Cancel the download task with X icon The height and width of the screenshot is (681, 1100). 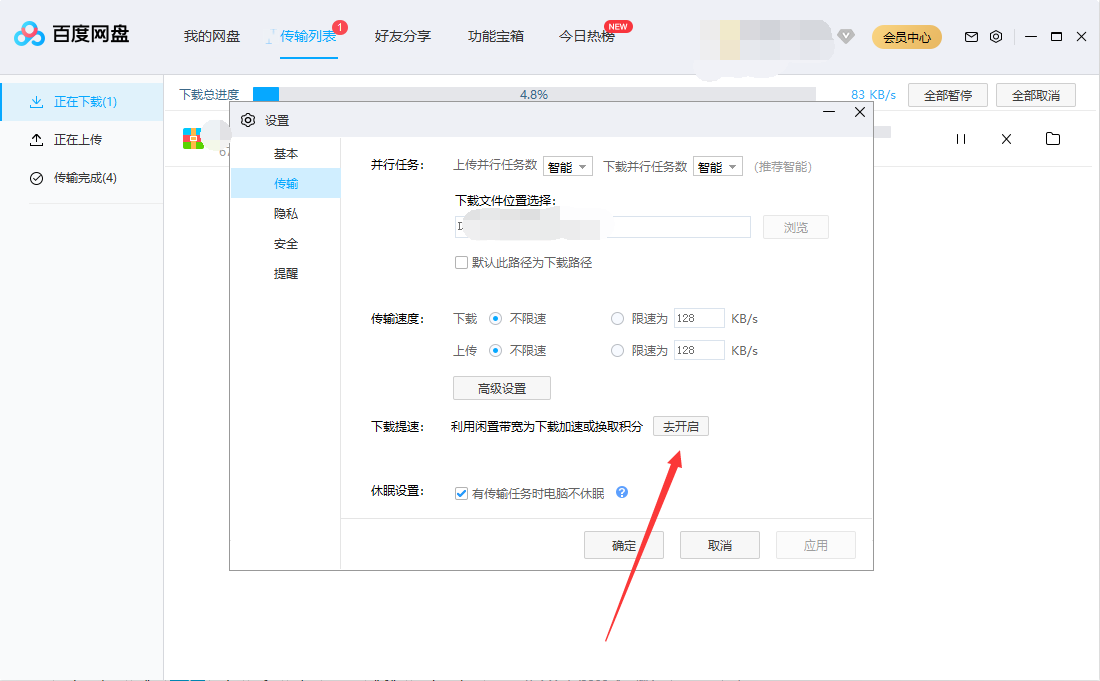1007,139
